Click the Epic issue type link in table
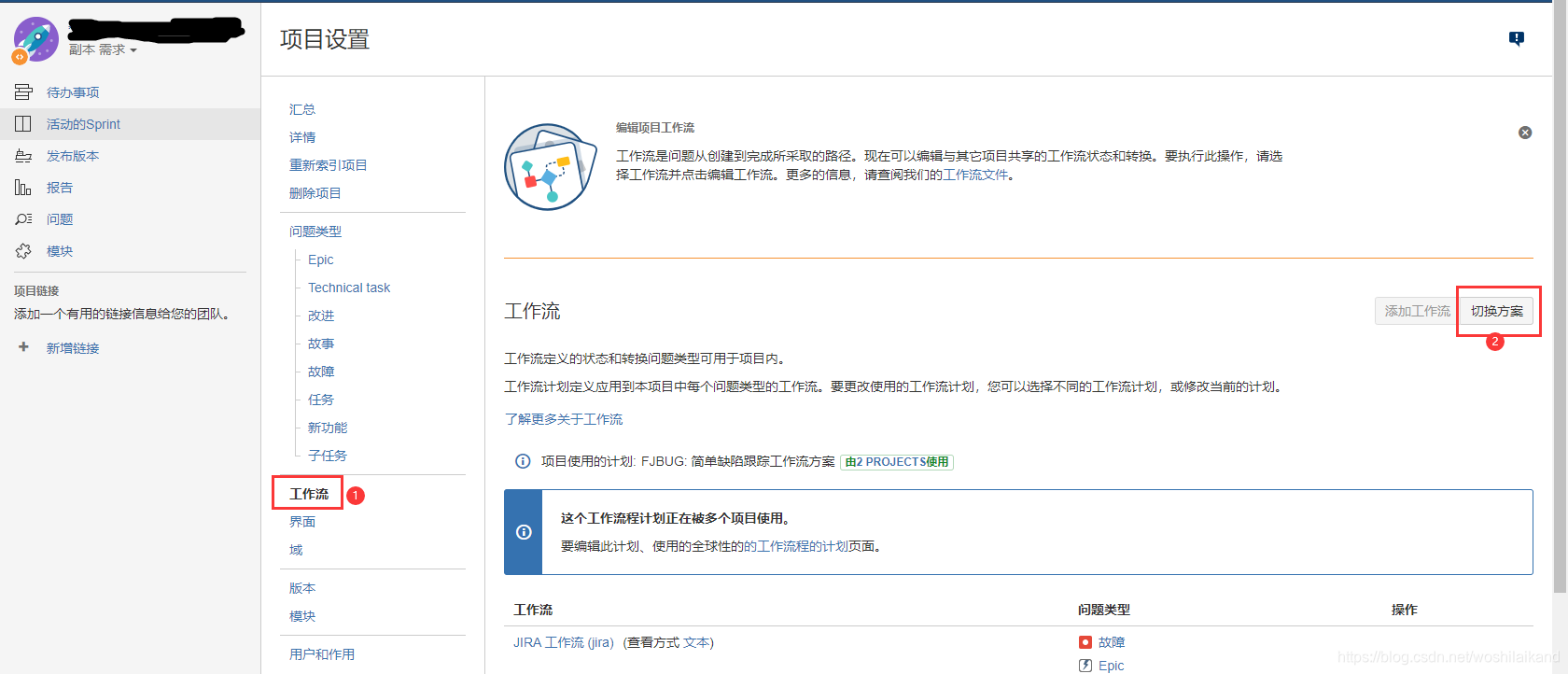Screen dimensions: 1568x674 (1111, 666)
